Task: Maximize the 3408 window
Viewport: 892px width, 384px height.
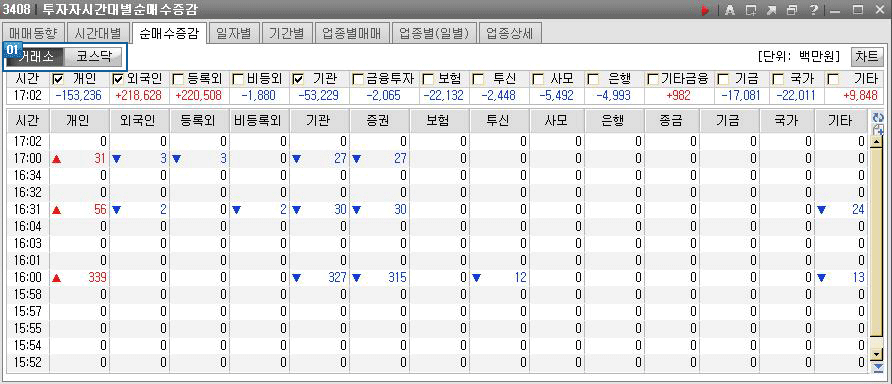Action: tap(857, 10)
